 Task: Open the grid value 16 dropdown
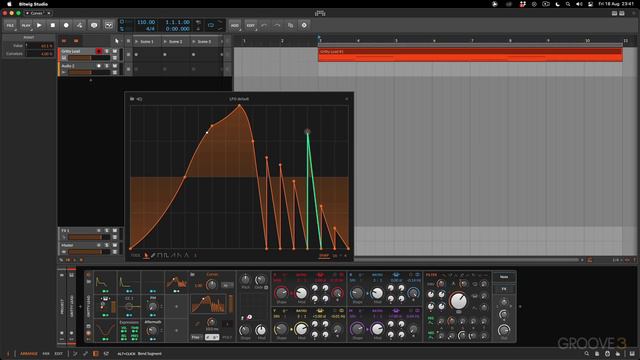(x=335, y=256)
